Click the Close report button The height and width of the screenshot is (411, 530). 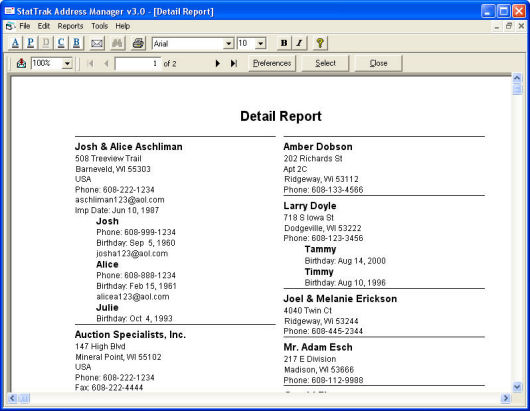(x=378, y=63)
